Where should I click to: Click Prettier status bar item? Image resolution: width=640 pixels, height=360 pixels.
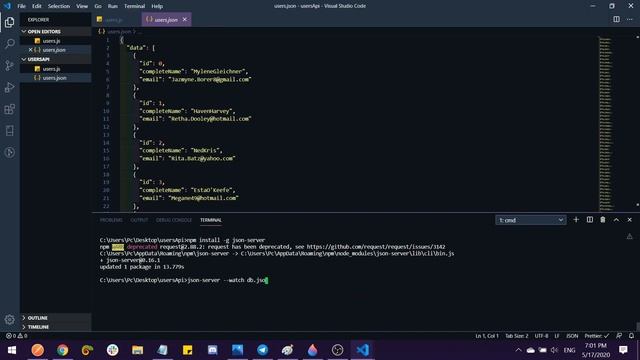(597, 336)
